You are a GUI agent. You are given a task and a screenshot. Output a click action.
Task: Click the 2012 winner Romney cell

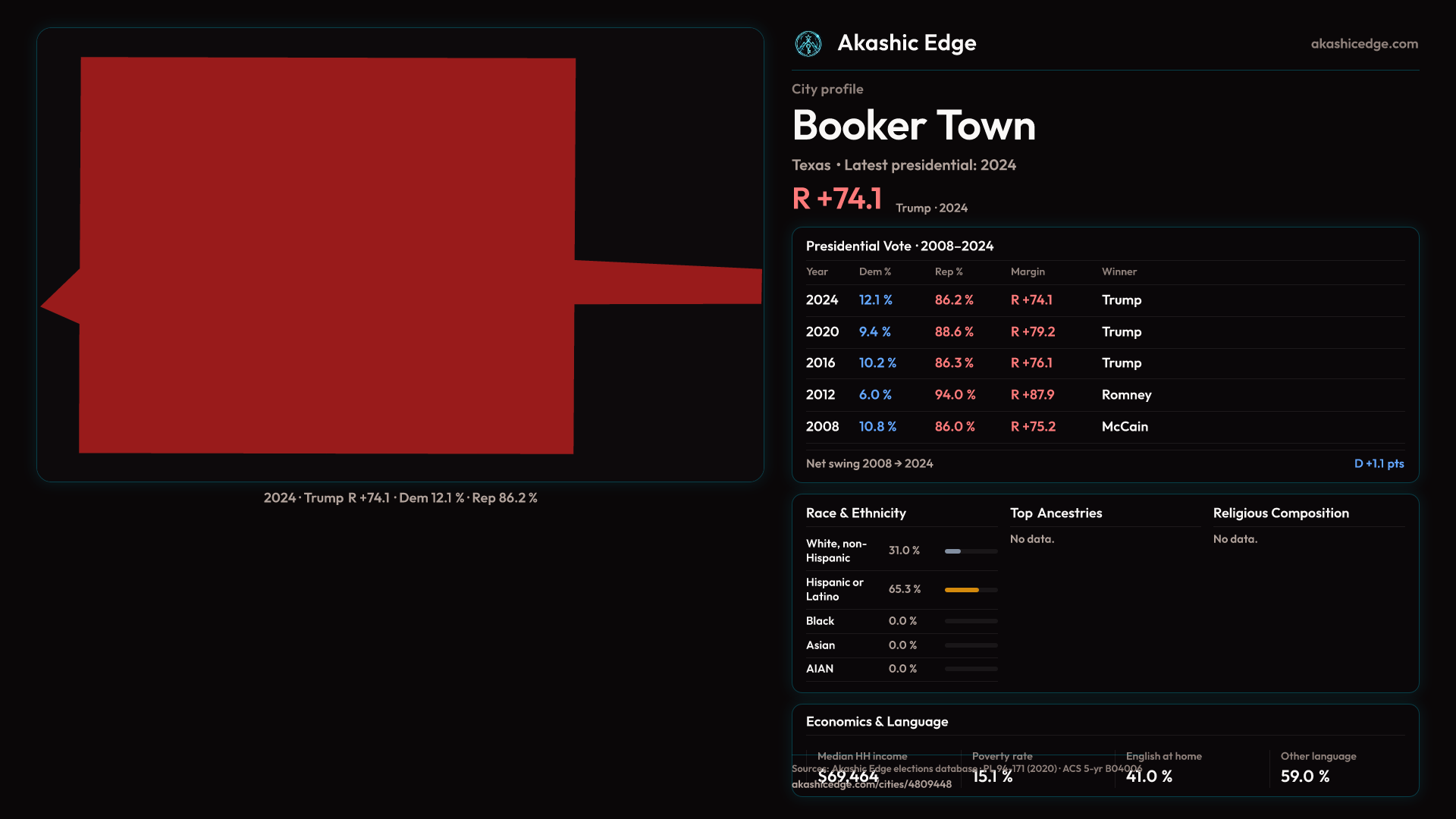pos(1125,395)
